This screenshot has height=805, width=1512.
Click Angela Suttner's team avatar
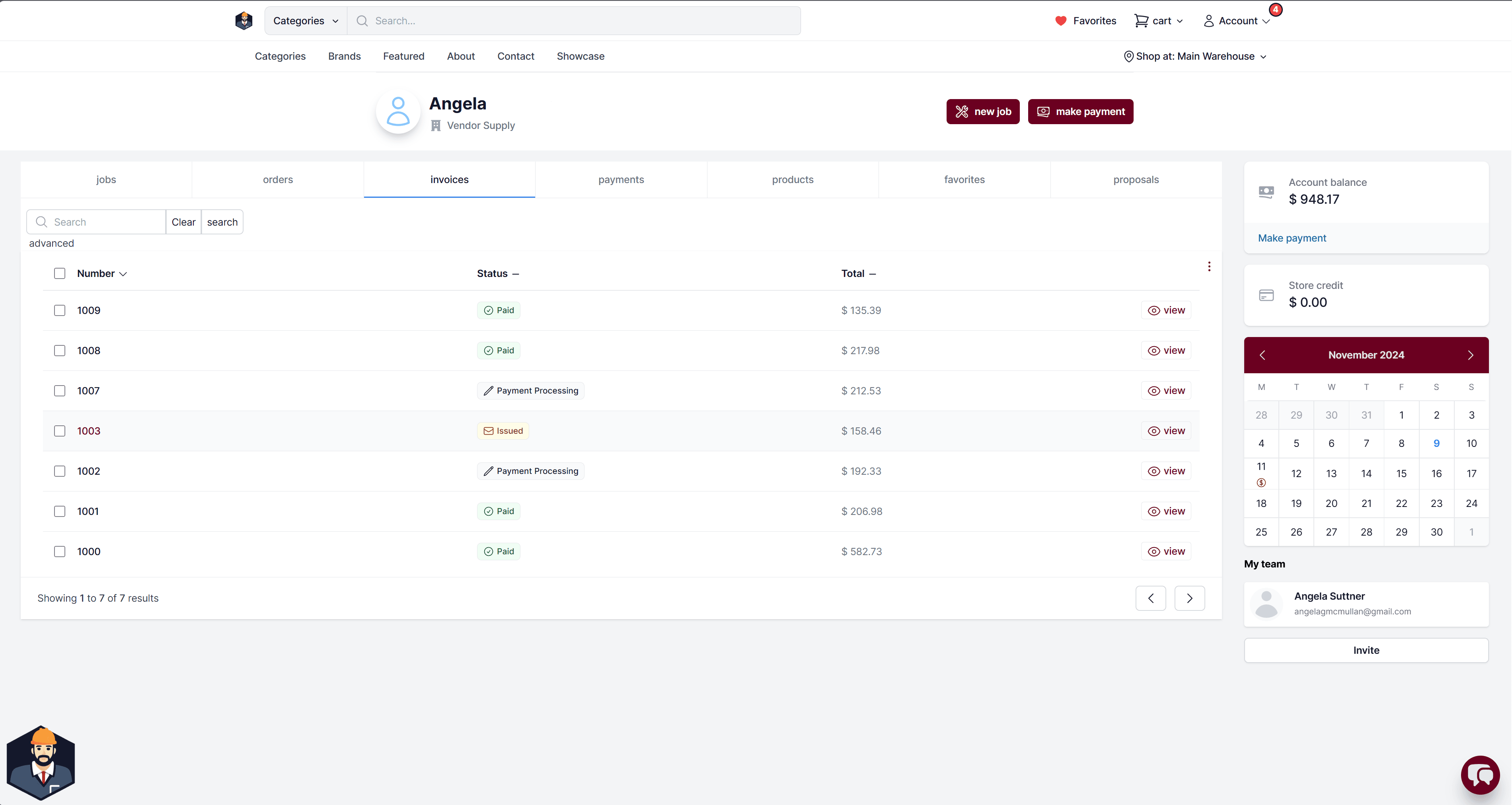coord(1266,604)
